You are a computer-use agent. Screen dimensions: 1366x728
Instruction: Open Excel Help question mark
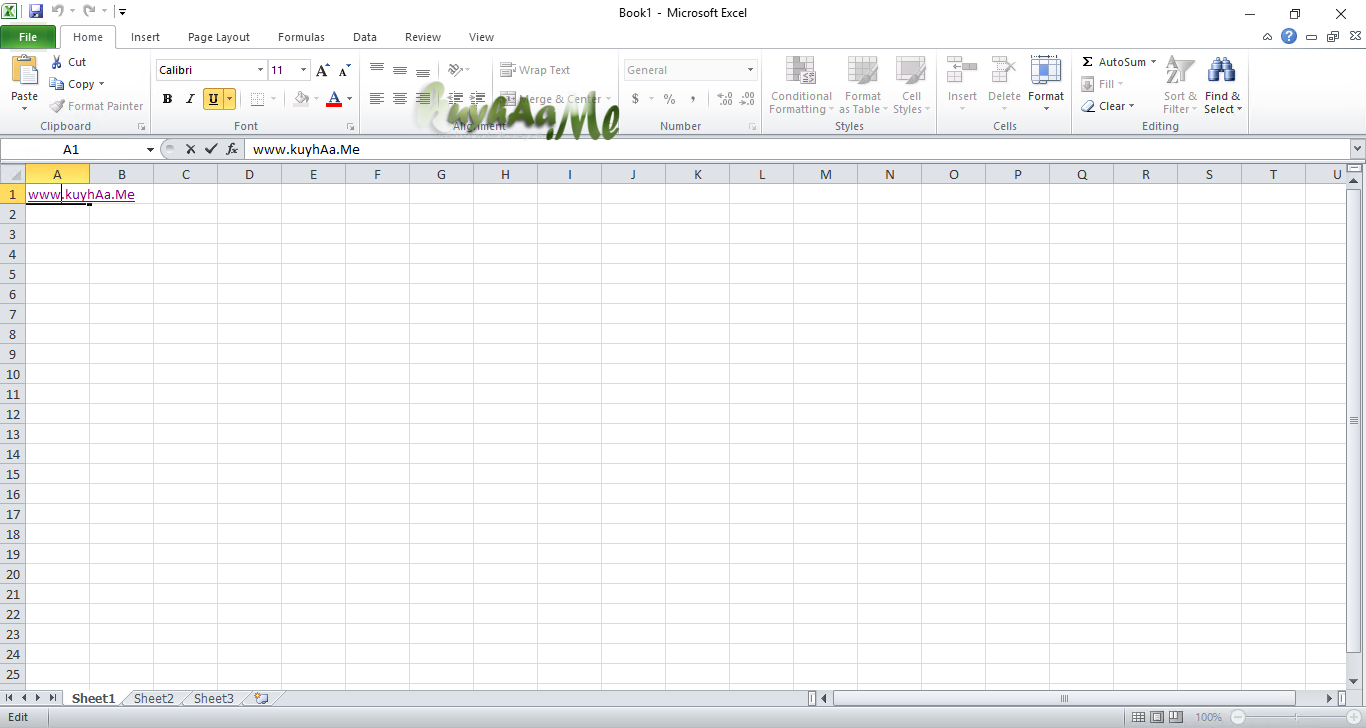pos(1289,36)
